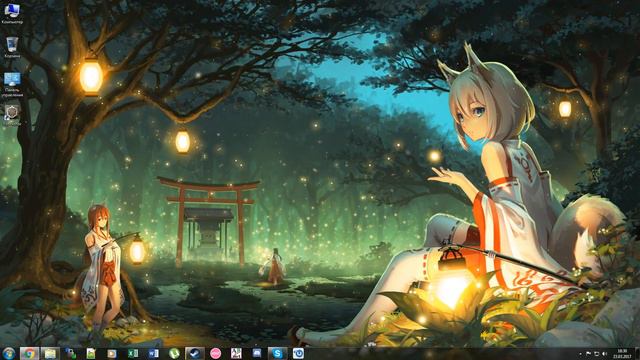Open Skype from the taskbar
Screen dimensions: 640x360
(x=278, y=353)
